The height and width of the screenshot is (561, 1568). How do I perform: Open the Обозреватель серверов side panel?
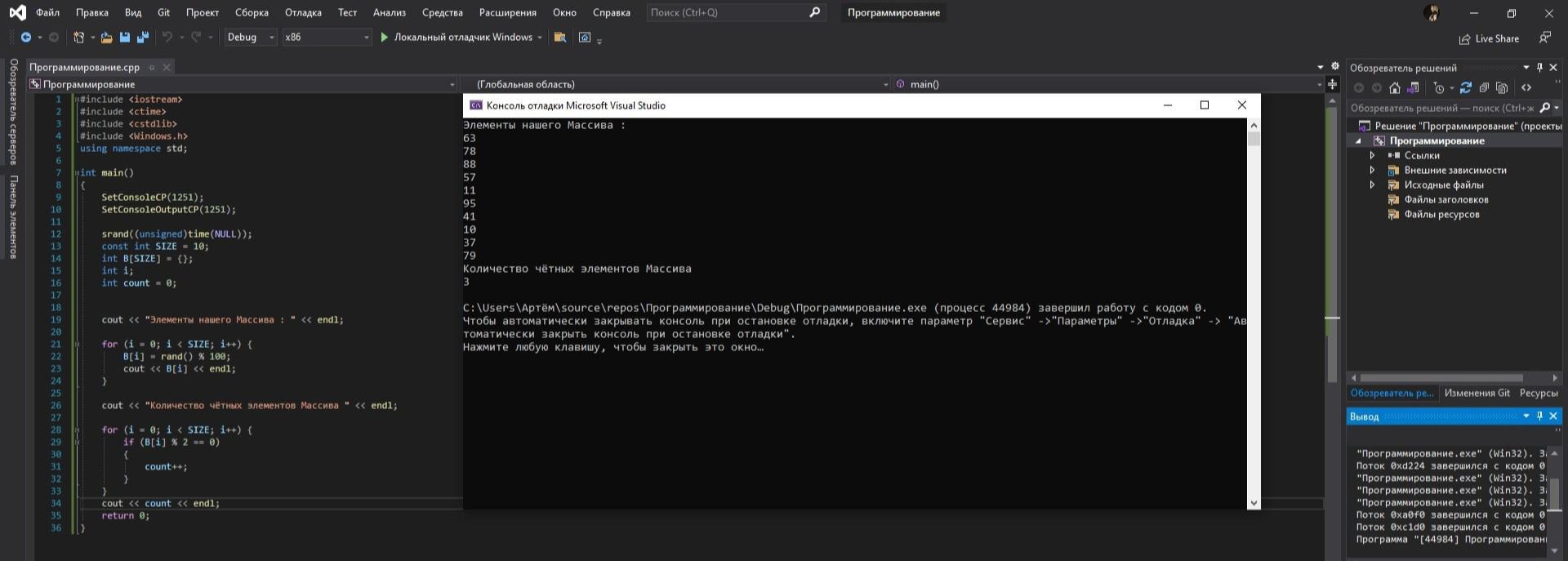click(x=13, y=111)
